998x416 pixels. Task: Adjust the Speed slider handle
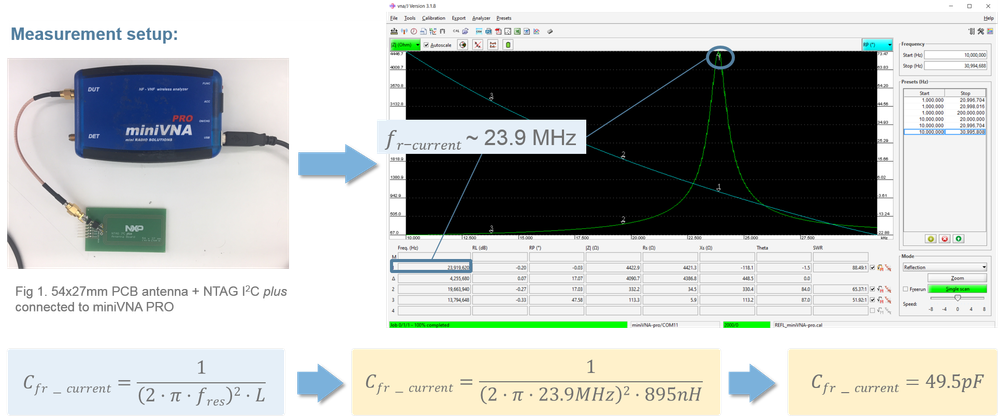(x=957, y=298)
